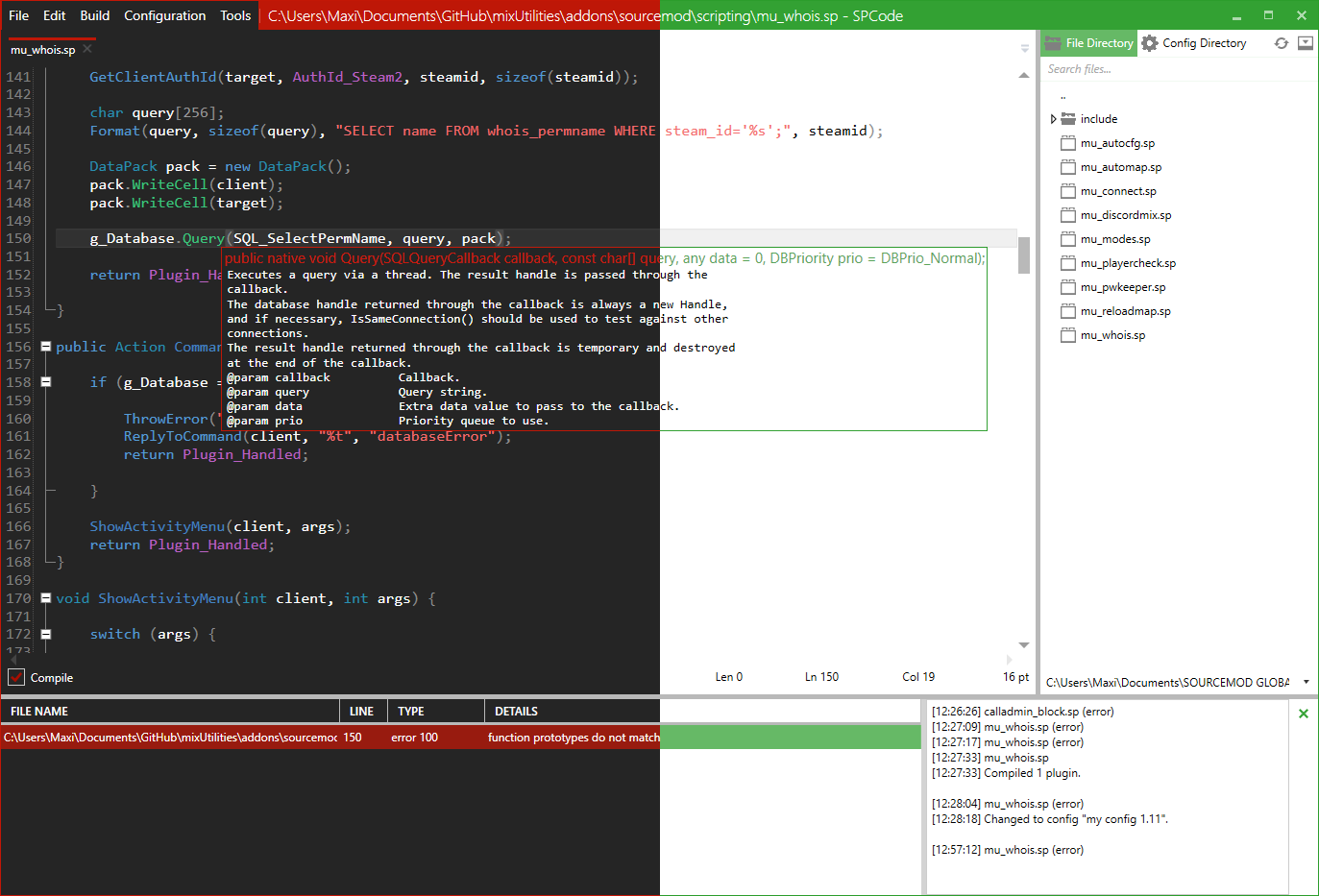Click the panel dropdown icon beside refresh

[1305, 43]
